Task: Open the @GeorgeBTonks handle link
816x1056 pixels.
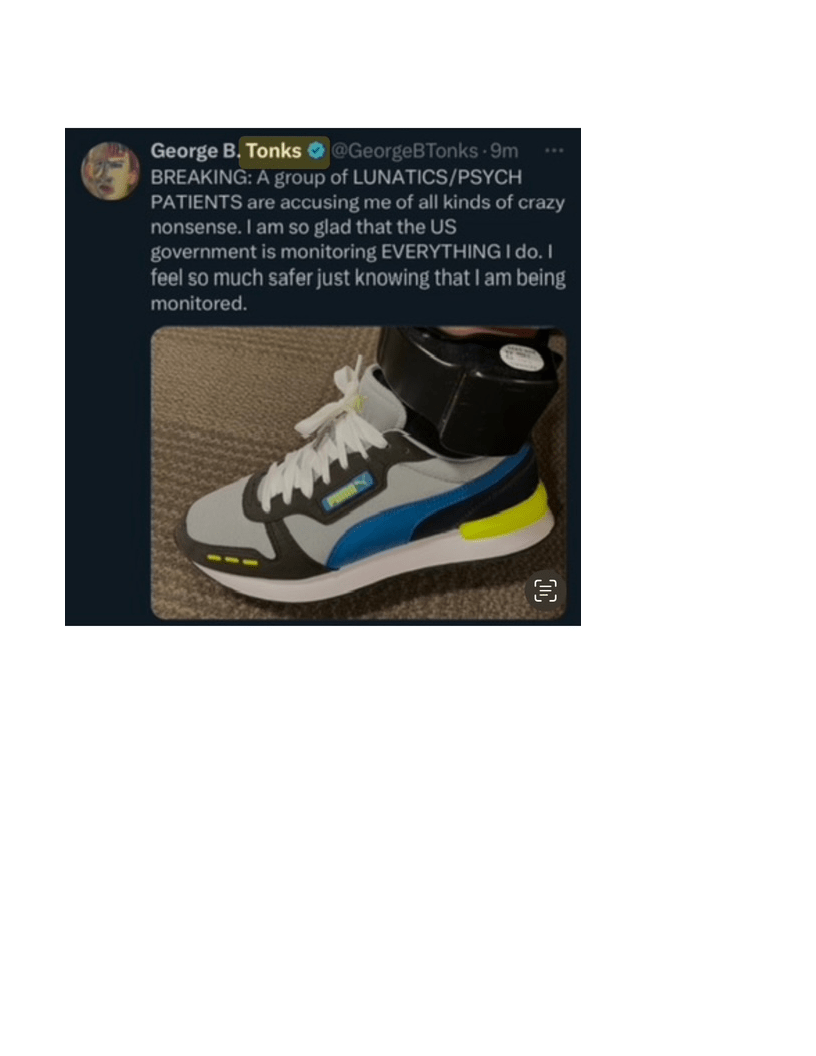Action: click(x=405, y=151)
